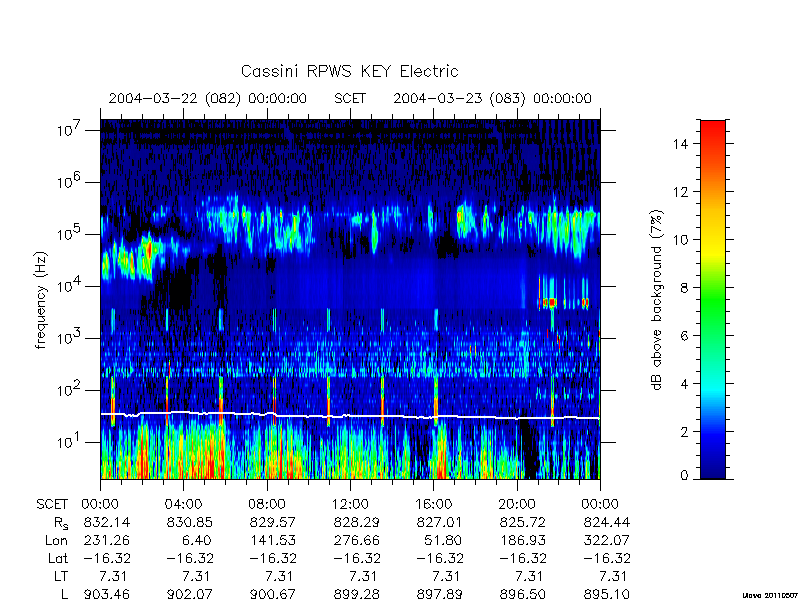Click the 'frequency (Hz)' axis label

click(x=41, y=300)
